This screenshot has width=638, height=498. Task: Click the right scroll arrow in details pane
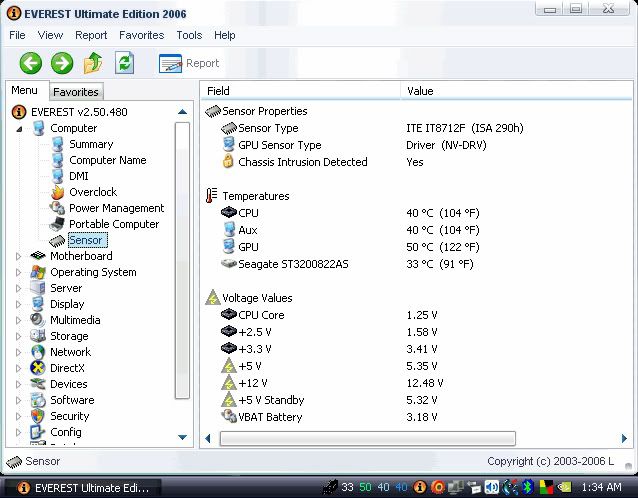624,438
